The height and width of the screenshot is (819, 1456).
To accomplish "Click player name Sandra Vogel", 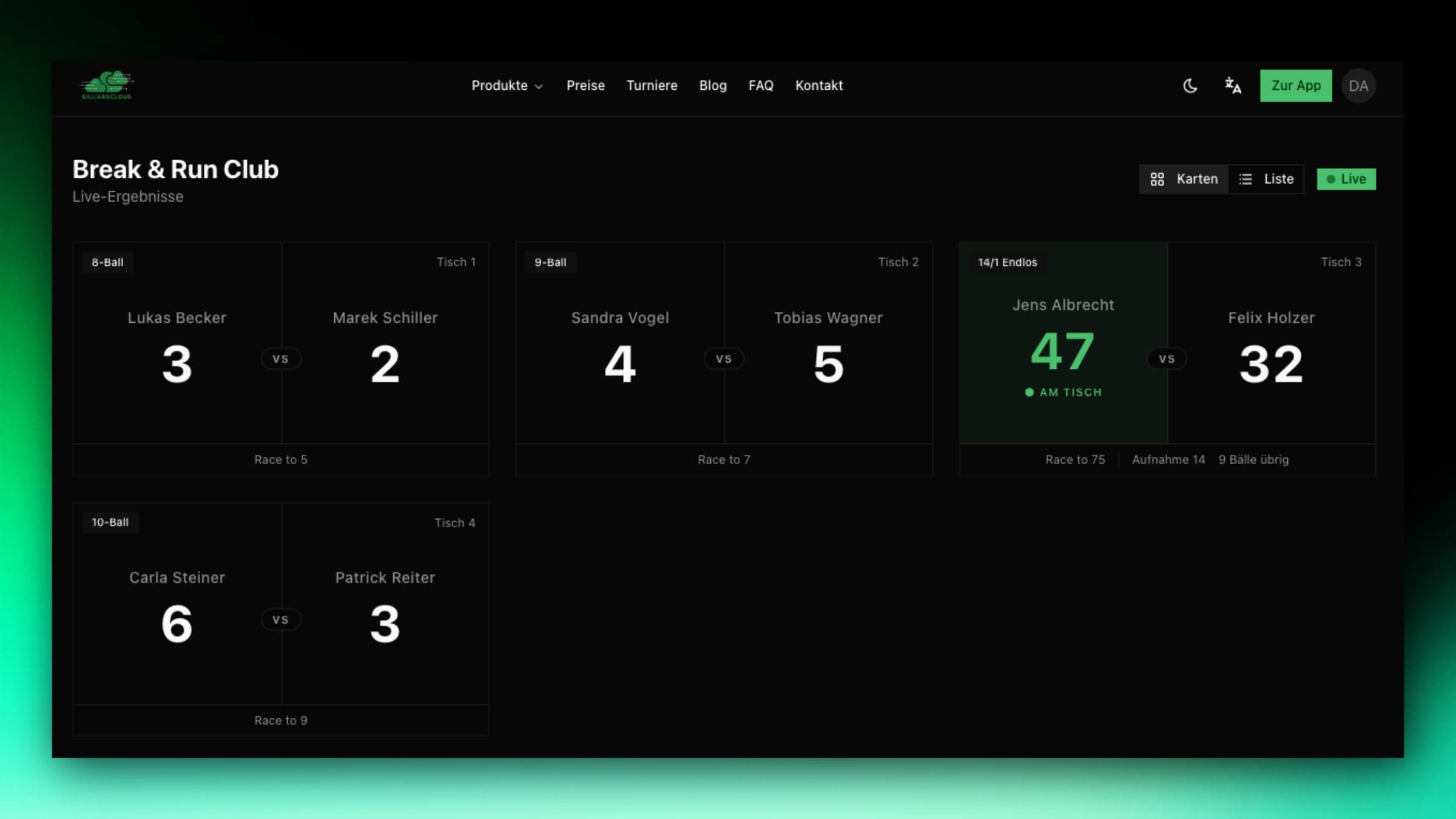I will 620,318.
